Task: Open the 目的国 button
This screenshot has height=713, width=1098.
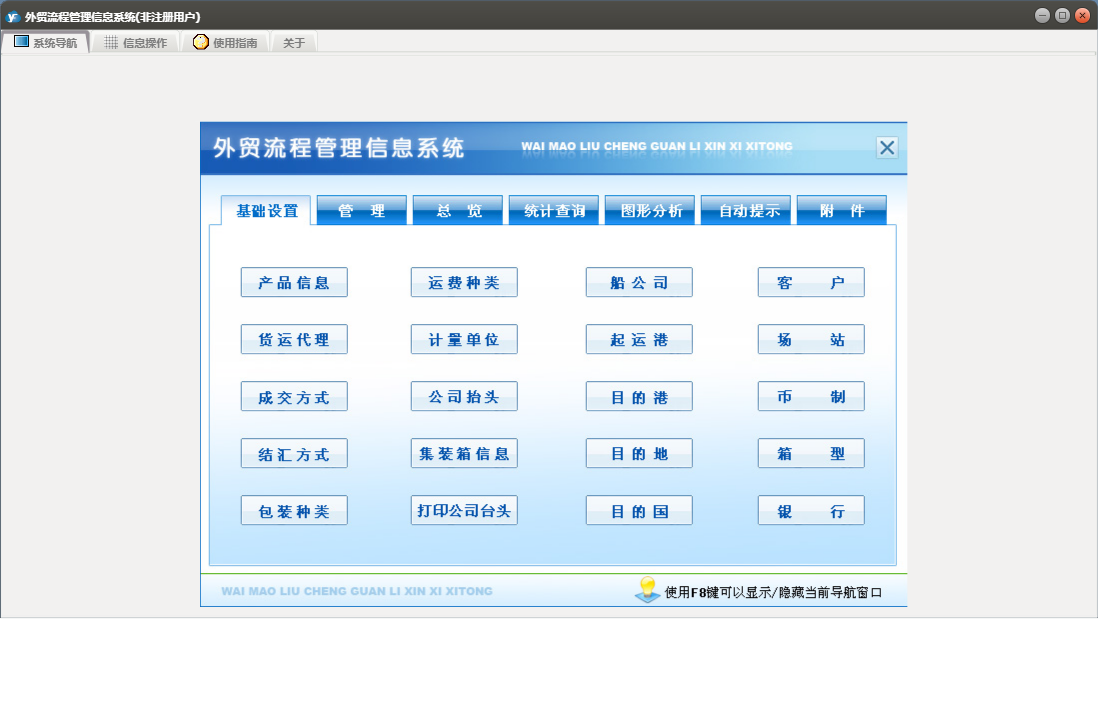Action: 639,511
